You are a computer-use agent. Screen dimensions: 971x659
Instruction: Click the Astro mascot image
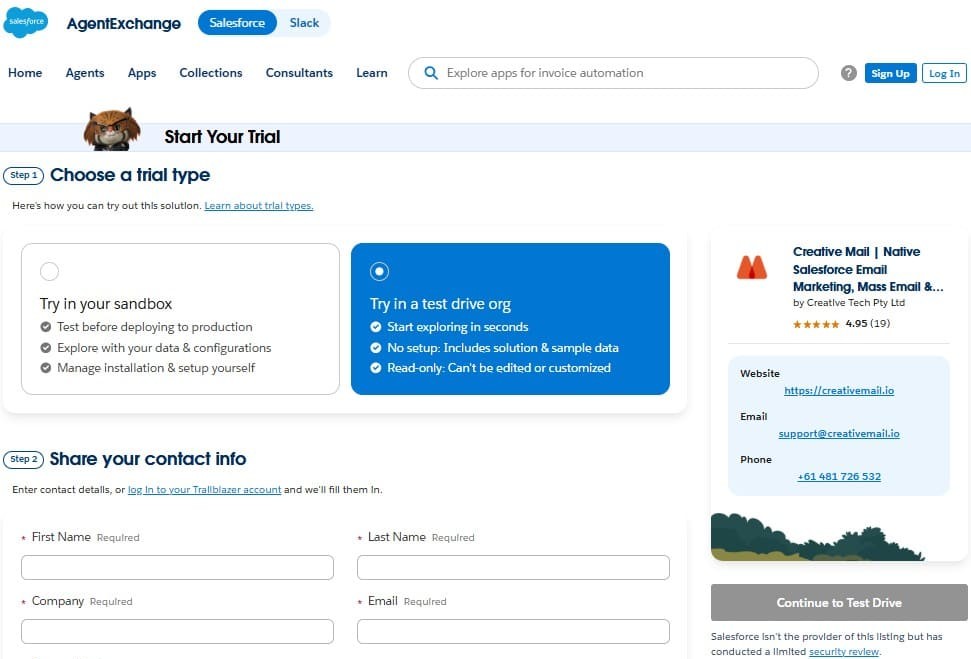point(112,129)
